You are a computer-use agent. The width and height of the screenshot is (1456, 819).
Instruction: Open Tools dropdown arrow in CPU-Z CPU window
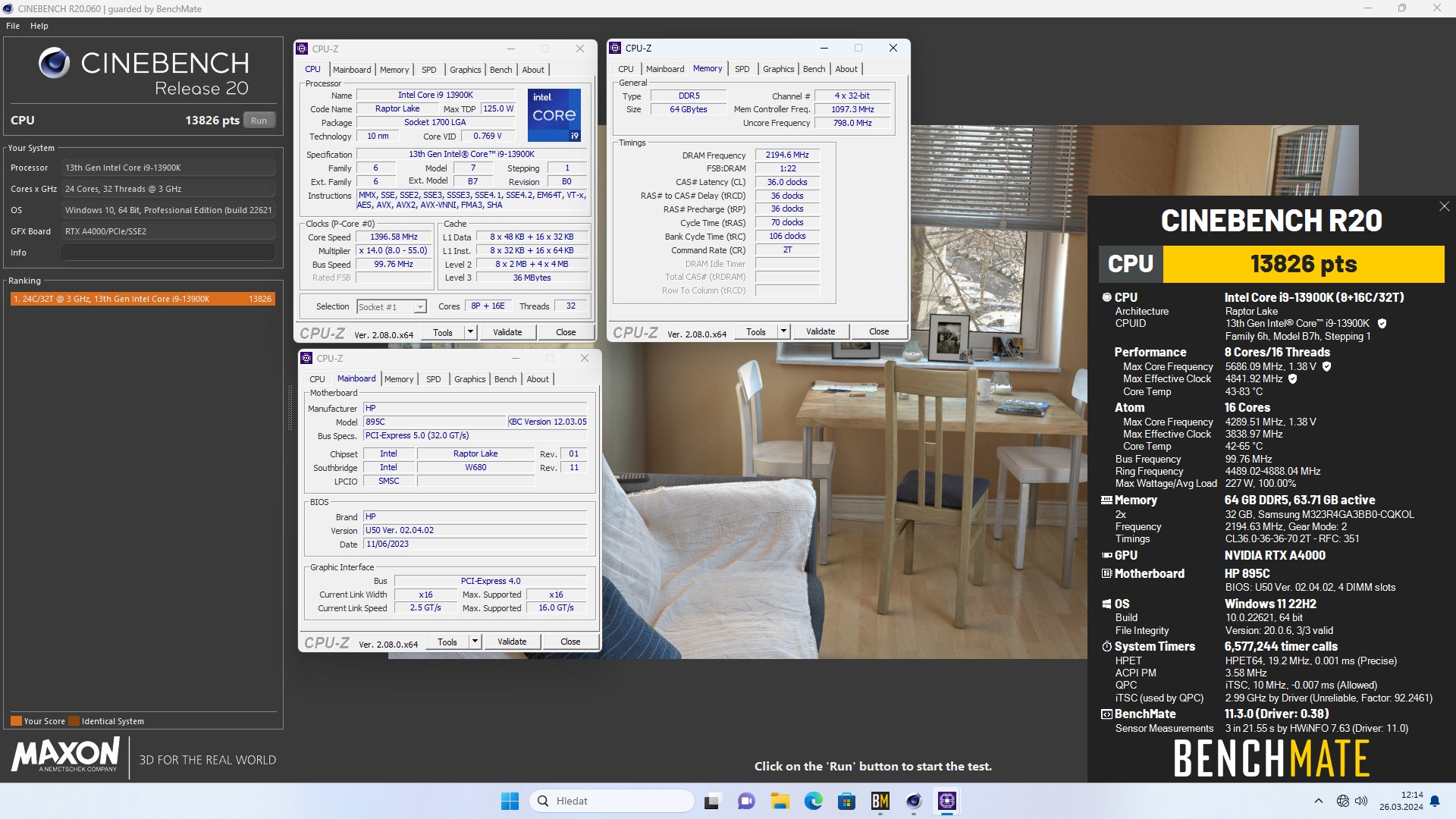pyautogui.click(x=470, y=332)
